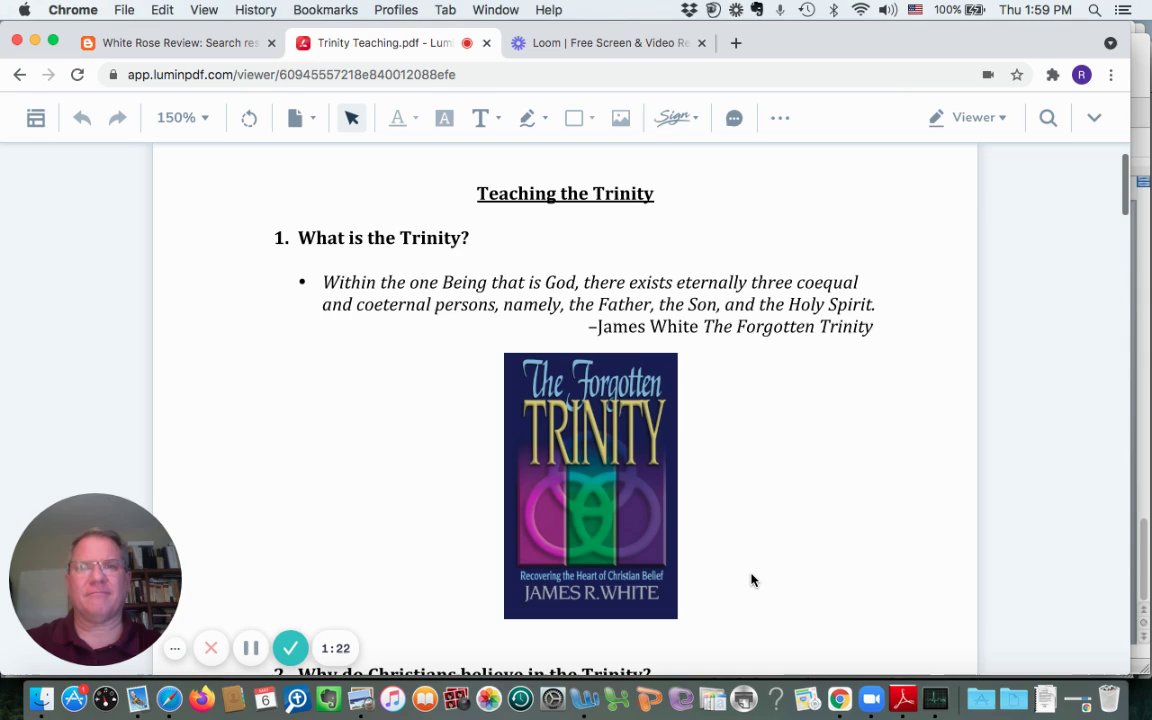Insert image with the picture icon

click(x=621, y=118)
